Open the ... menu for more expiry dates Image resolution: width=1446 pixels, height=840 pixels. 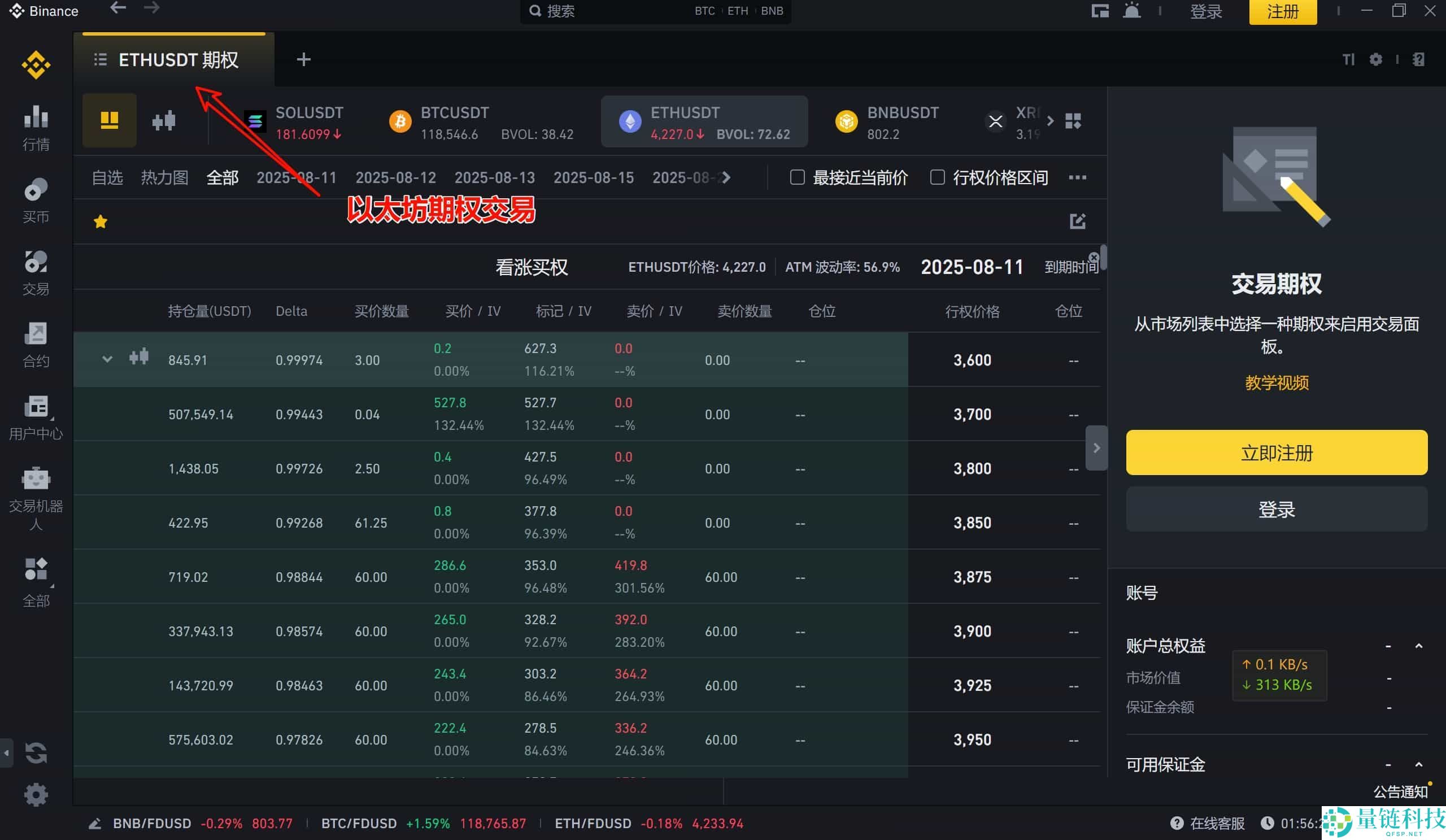coord(1078,178)
